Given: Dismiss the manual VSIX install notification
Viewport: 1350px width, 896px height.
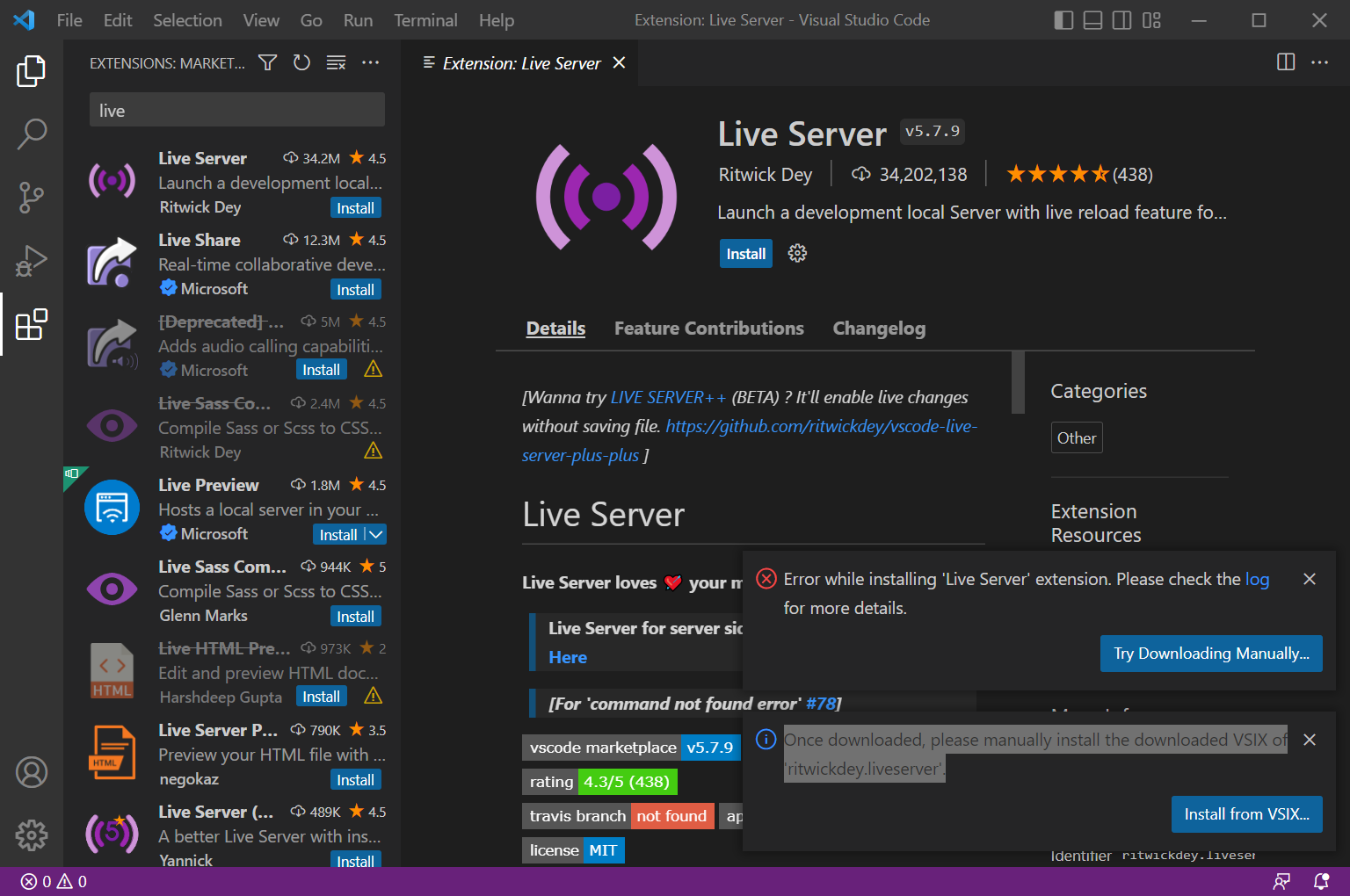Looking at the screenshot, I should (x=1310, y=740).
